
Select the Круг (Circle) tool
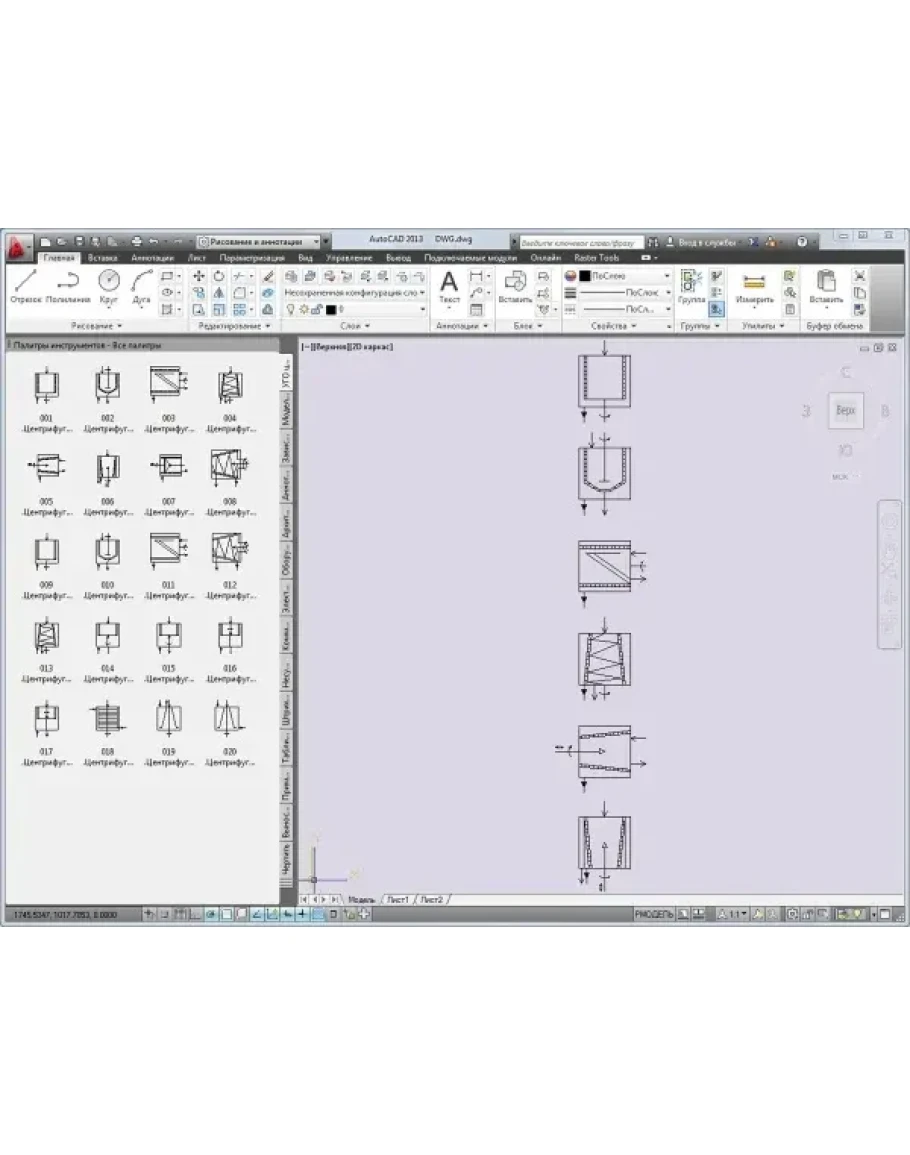click(108, 286)
